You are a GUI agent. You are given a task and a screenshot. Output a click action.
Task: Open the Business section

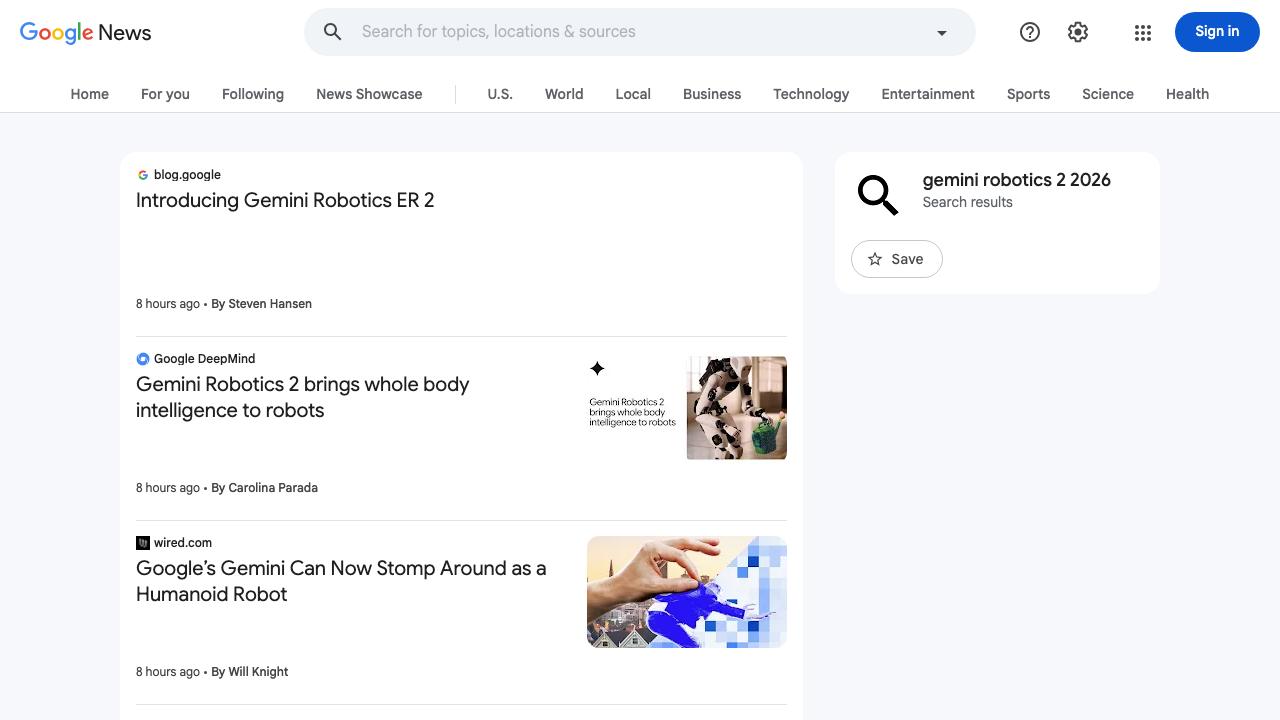click(712, 94)
